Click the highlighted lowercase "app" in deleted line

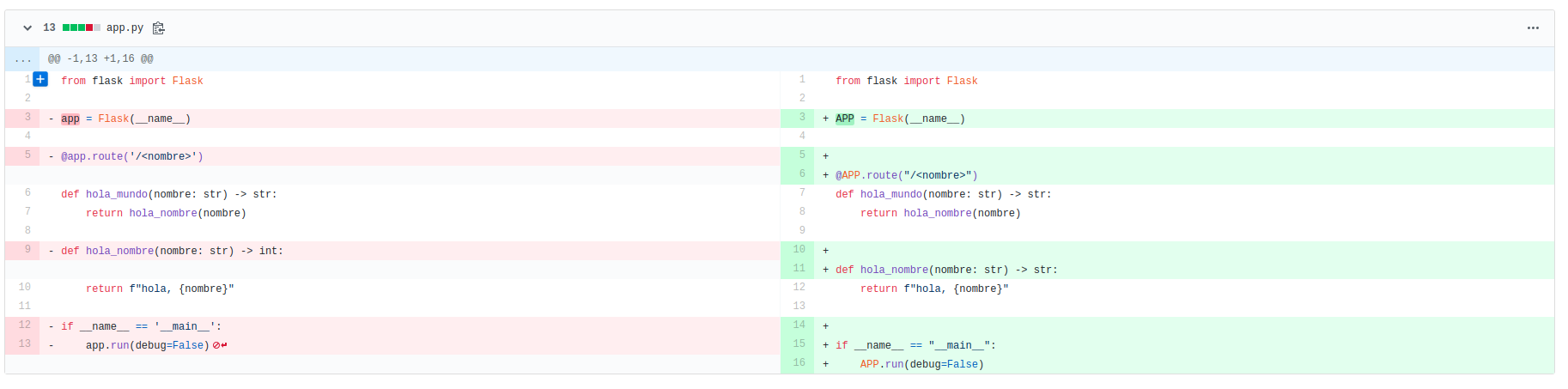coord(70,119)
